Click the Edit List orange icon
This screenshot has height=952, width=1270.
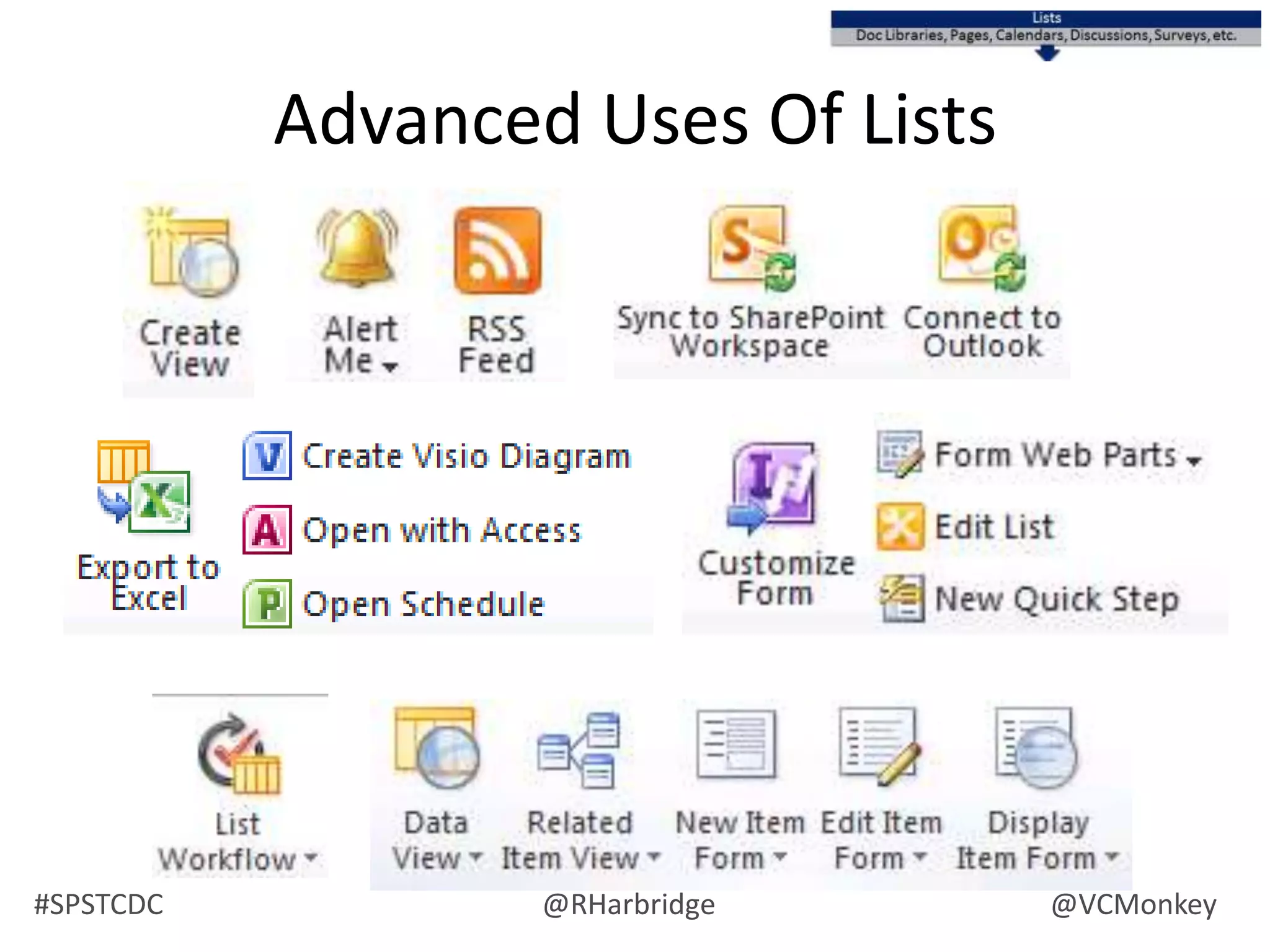tap(900, 527)
